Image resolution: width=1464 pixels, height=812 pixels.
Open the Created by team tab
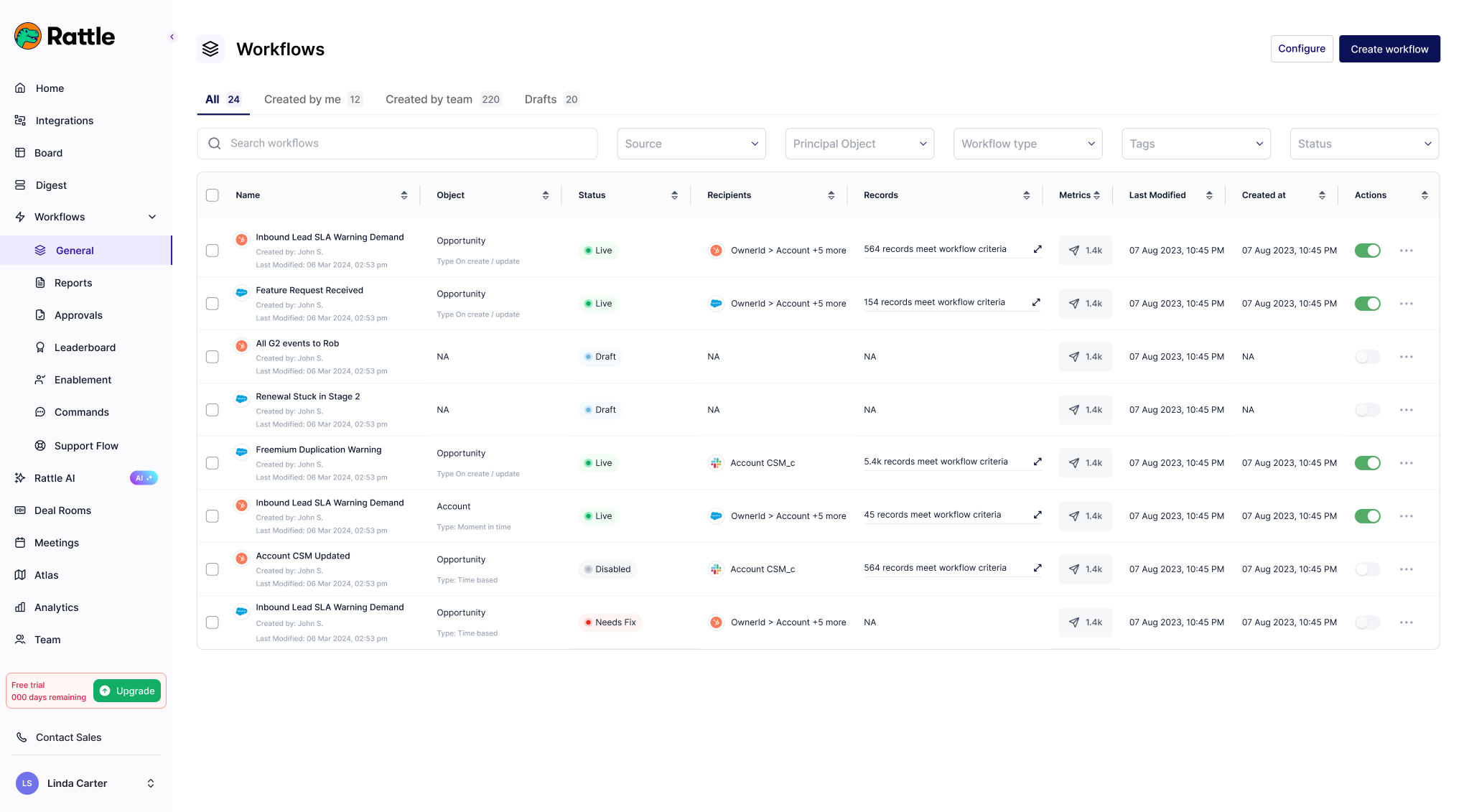pyautogui.click(x=428, y=99)
